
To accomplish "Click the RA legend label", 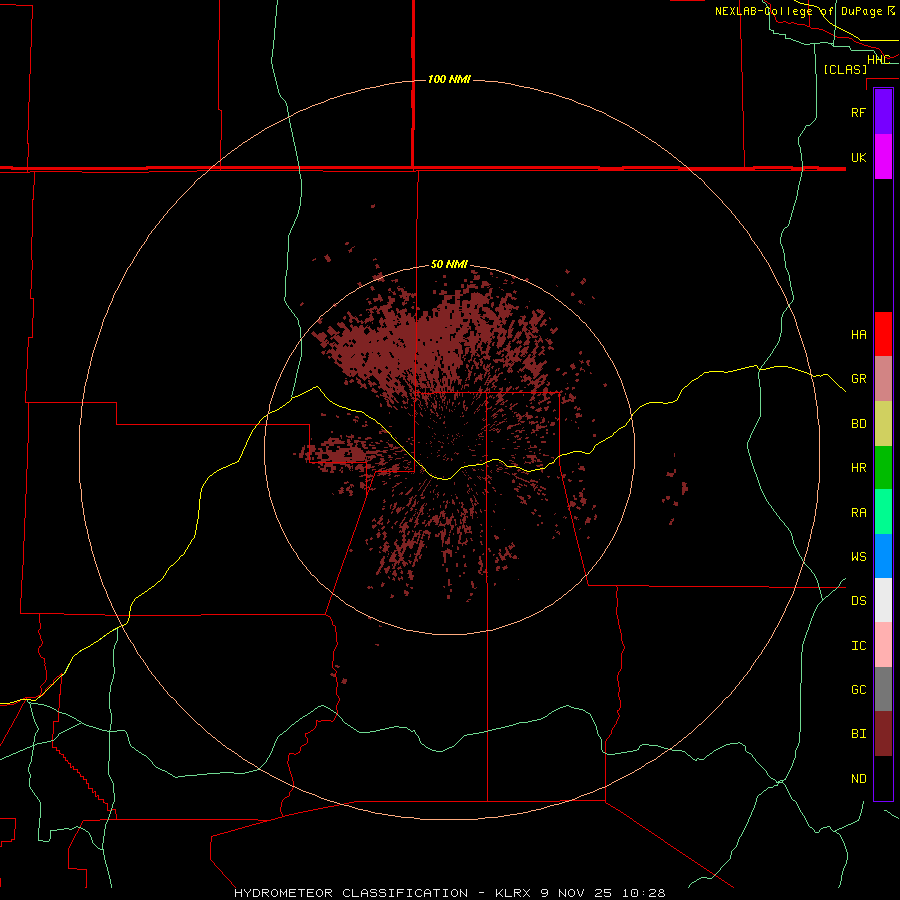I will pos(858,513).
